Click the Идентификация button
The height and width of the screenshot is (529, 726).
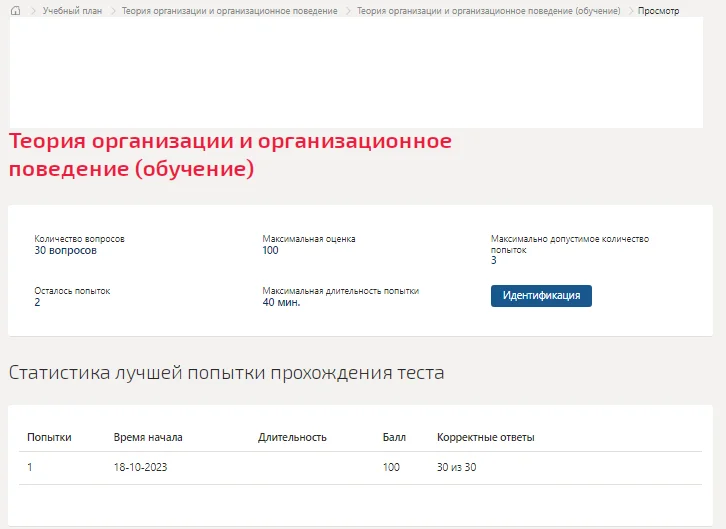541,296
